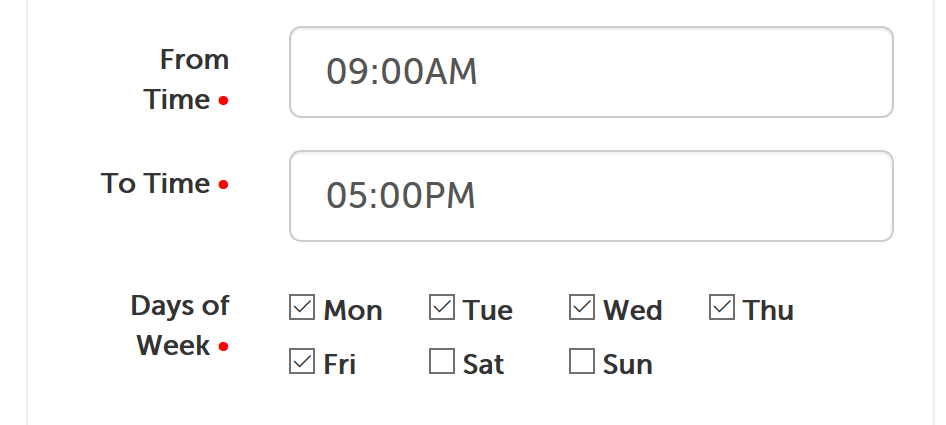Uncheck the Tue checkbox box
Viewport: 946px width, 425px height.
click(x=442, y=308)
